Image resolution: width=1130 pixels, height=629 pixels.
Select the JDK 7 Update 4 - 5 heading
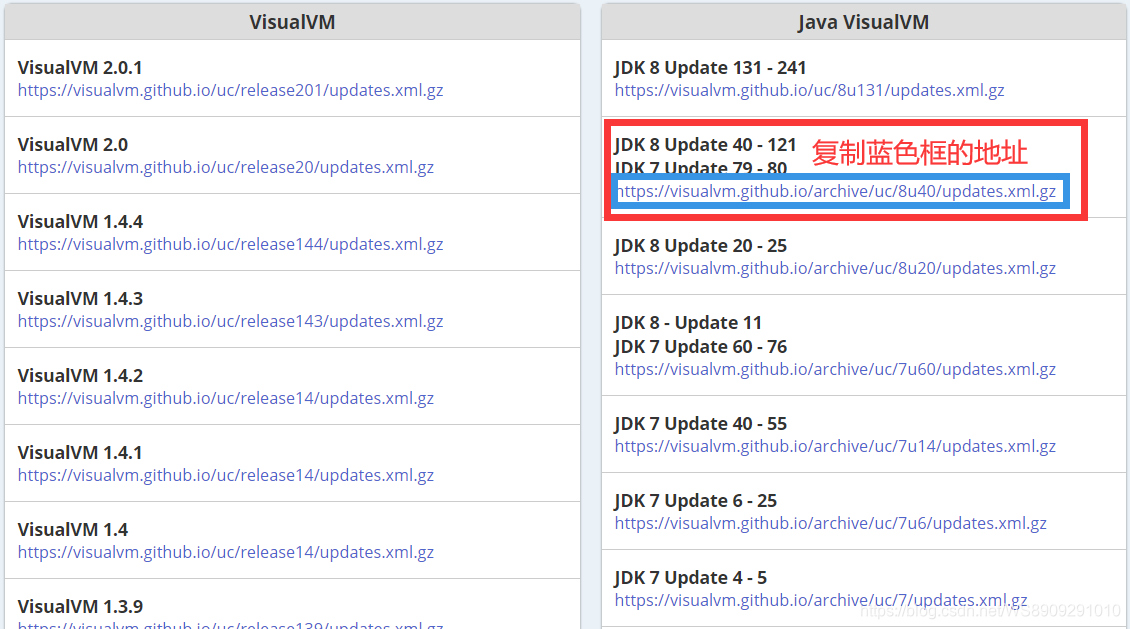(690, 578)
